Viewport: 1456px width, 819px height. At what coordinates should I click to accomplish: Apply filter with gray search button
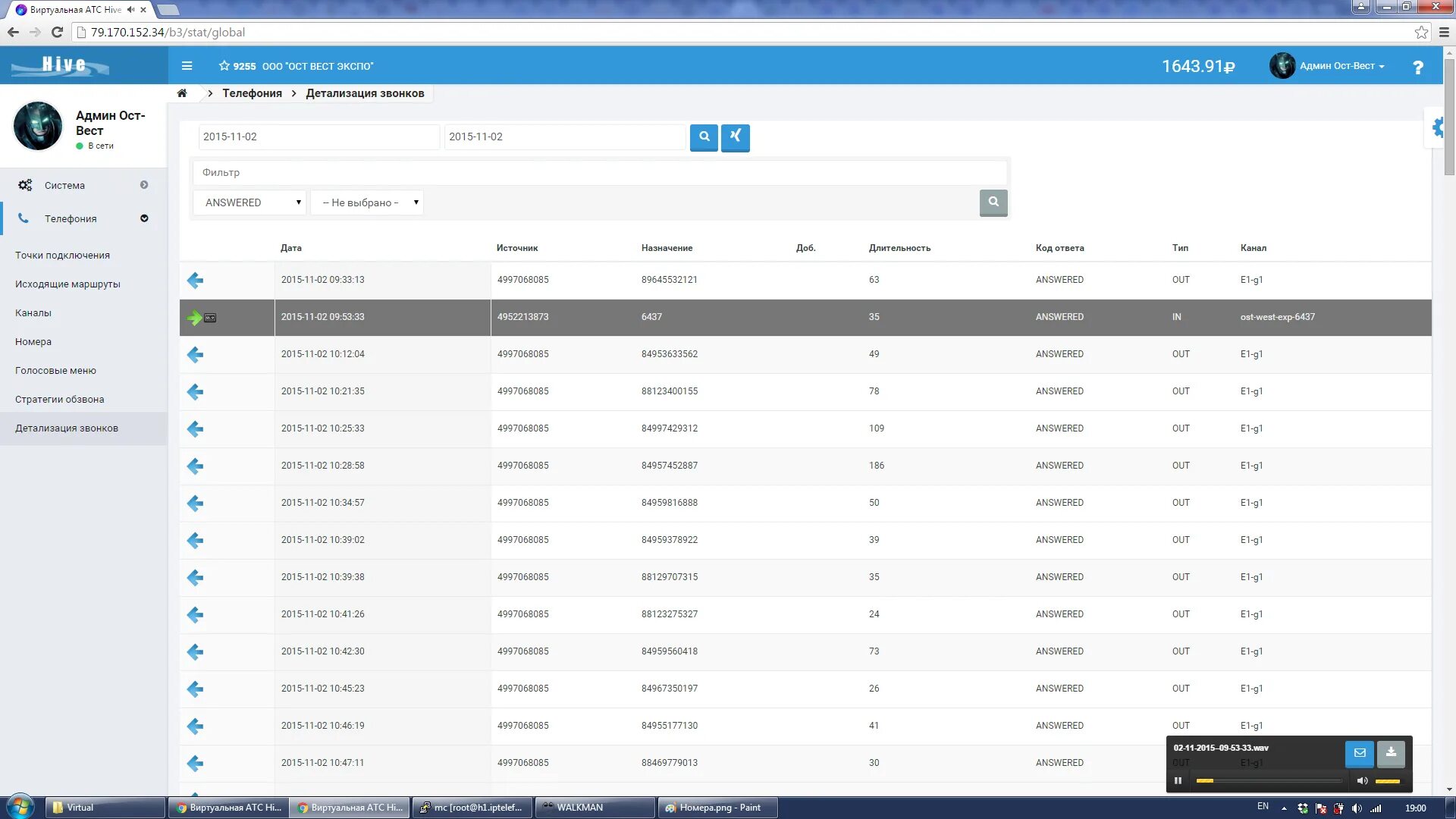click(x=993, y=202)
